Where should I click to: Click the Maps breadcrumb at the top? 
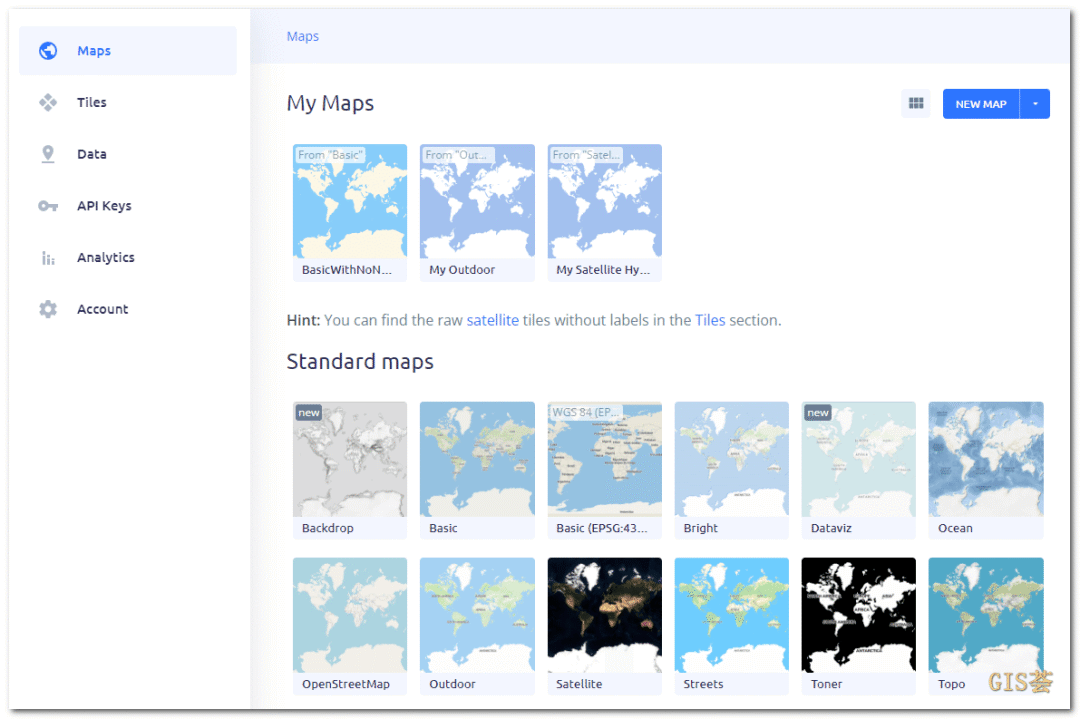click(x=302, y=36)
